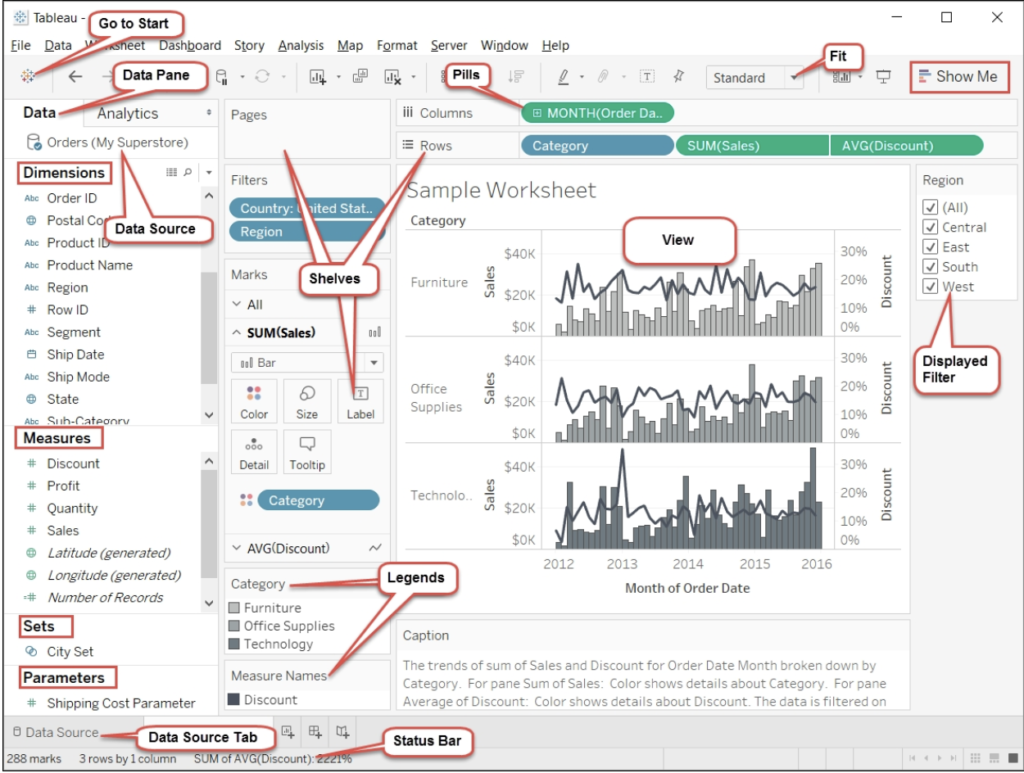Image resolution: width=1024 pixels, height=773 pixels.
Task: Click the Size button on the Marks card
Action: [307, 400]
